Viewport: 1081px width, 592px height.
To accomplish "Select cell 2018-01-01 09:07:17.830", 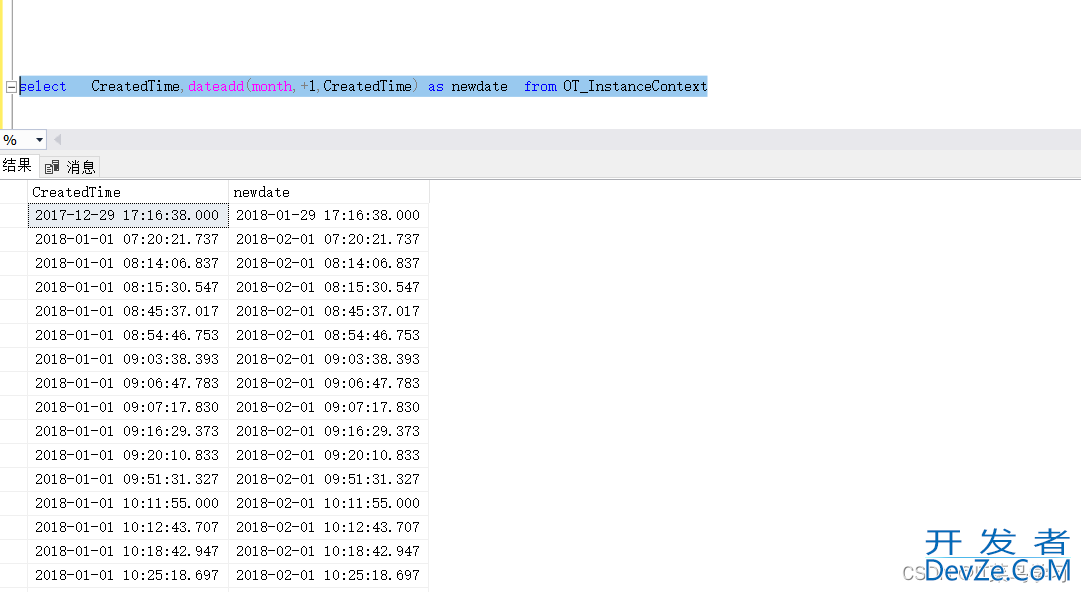I will (128, 407).
